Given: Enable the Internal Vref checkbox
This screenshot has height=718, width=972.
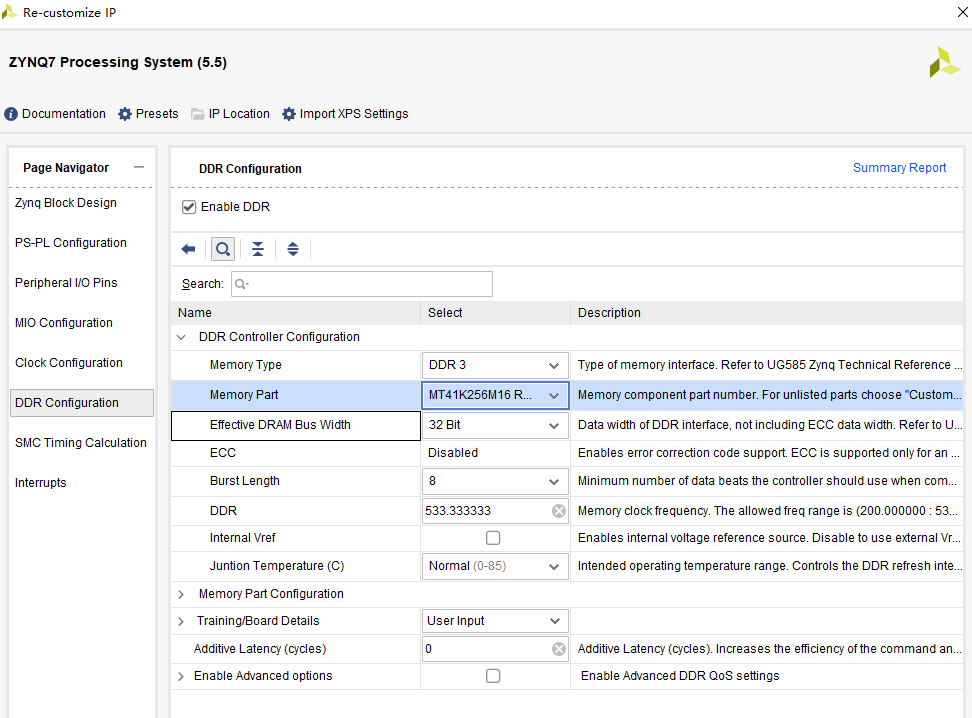Looking at the screenshot, I should (493, 538).
